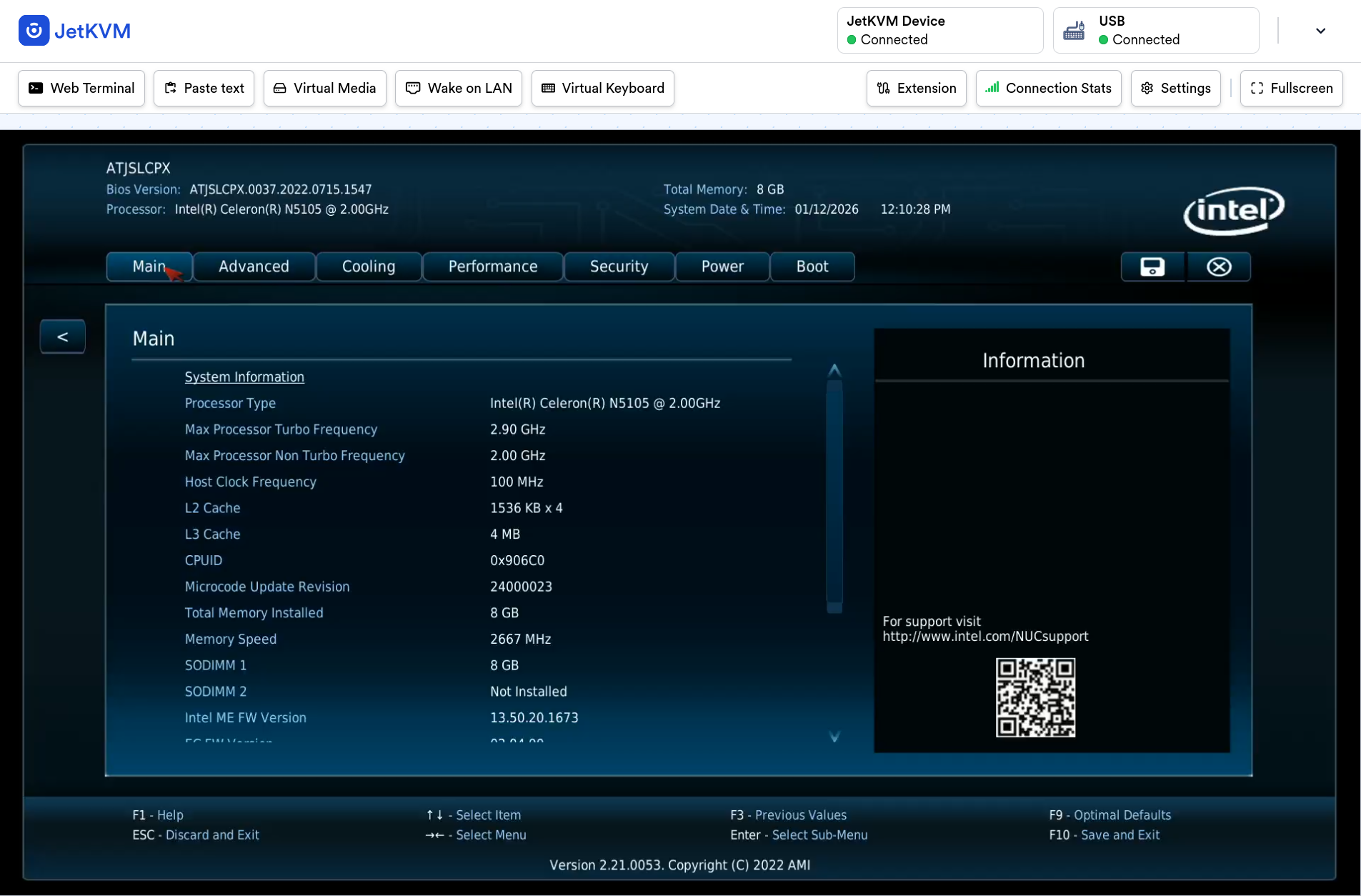Switch to the Boot tab

(x=812, y=267)
